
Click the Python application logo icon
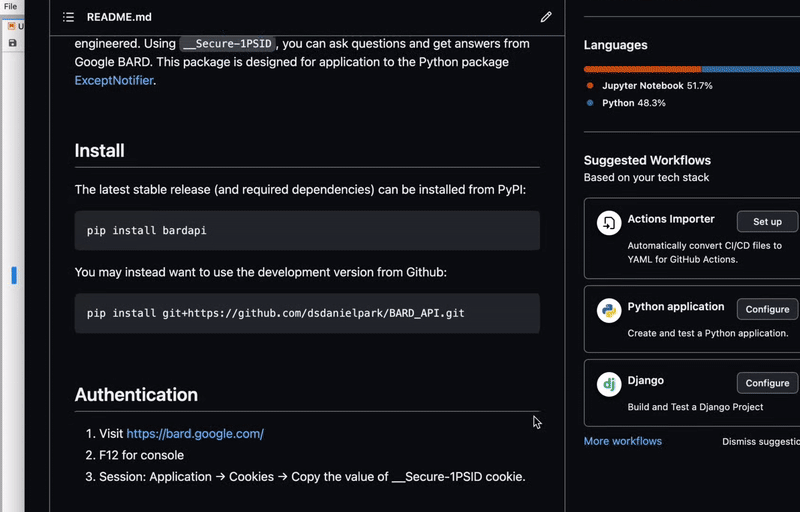click(609, 310)
